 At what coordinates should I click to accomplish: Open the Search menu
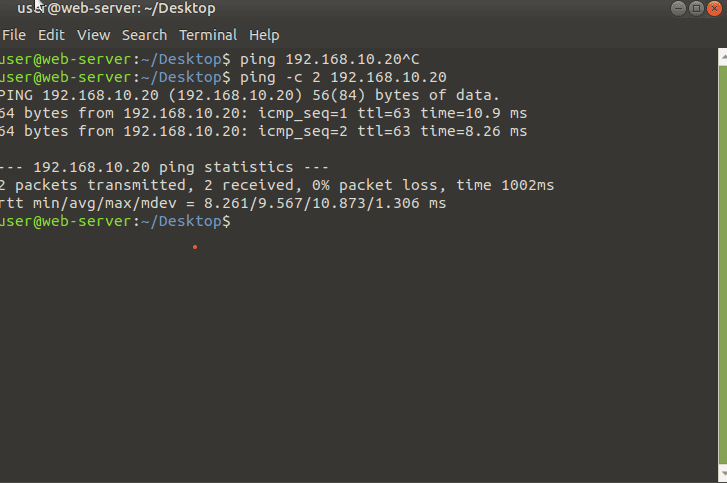[x=144, y=35]
